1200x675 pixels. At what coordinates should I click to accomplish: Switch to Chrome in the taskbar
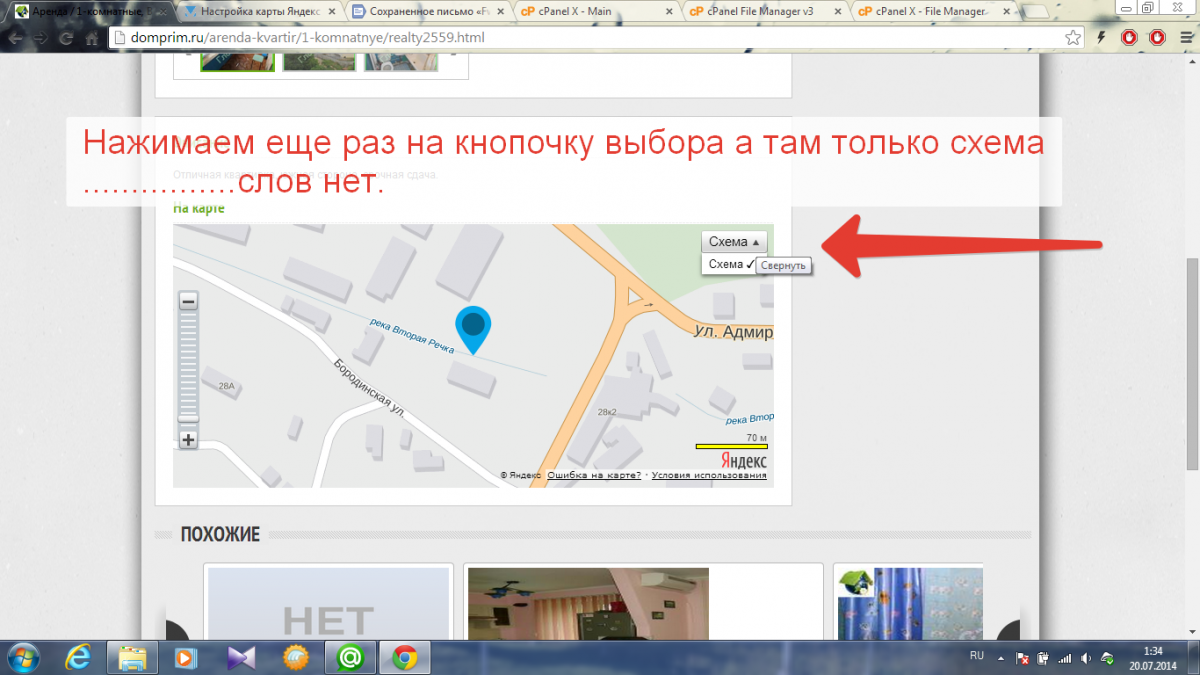coord(405,657)
